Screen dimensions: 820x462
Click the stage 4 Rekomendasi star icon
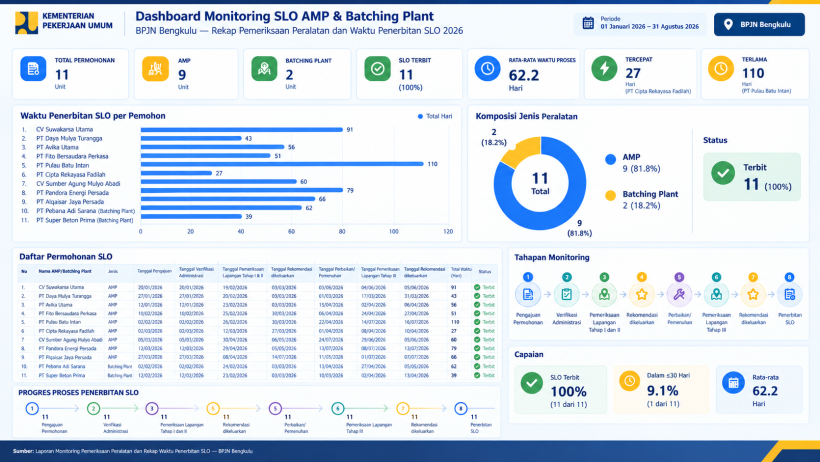(x=642, y=295)
